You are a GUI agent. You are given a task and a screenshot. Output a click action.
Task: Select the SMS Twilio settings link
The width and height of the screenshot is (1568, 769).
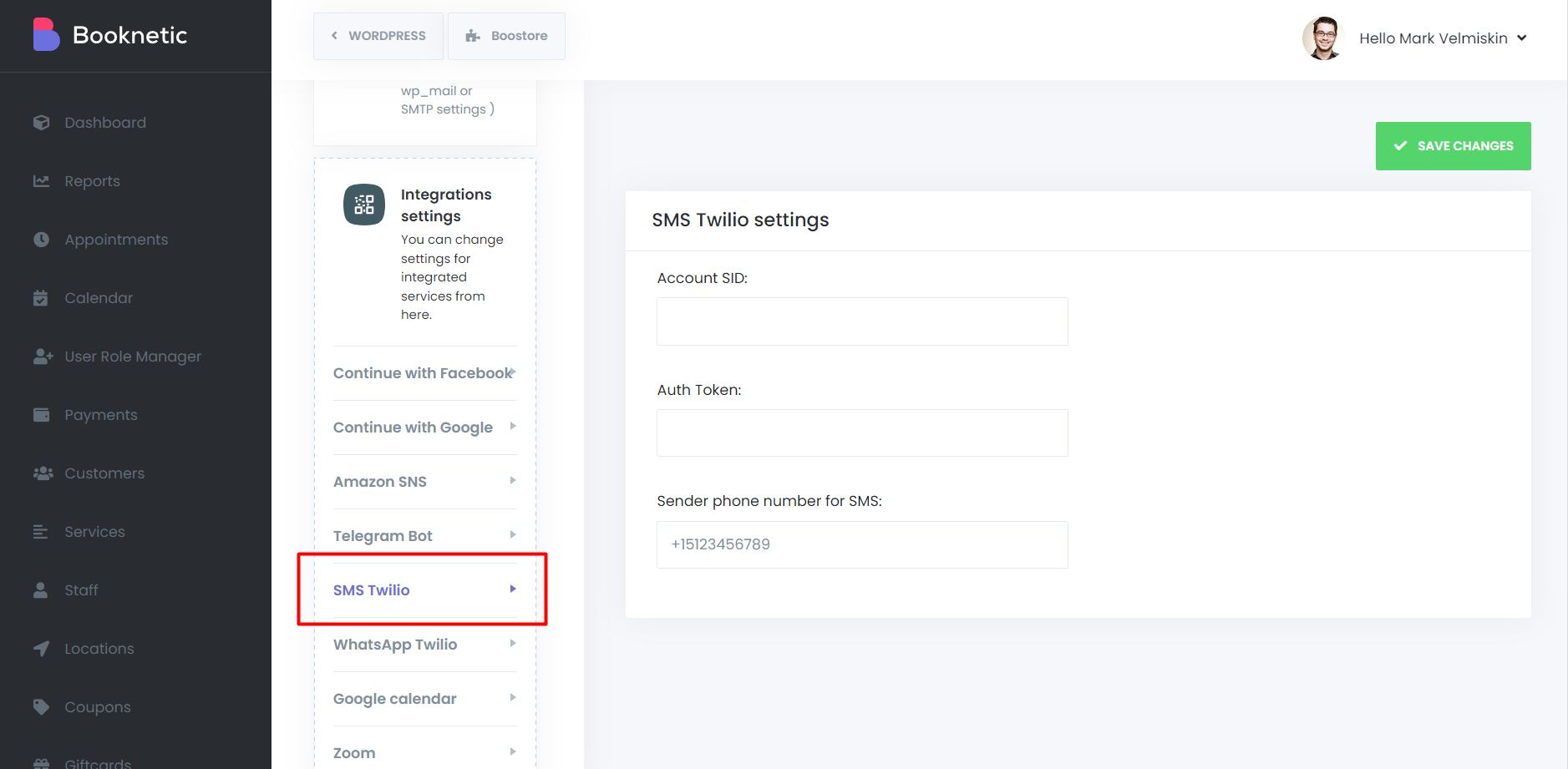tap(424, 590)
